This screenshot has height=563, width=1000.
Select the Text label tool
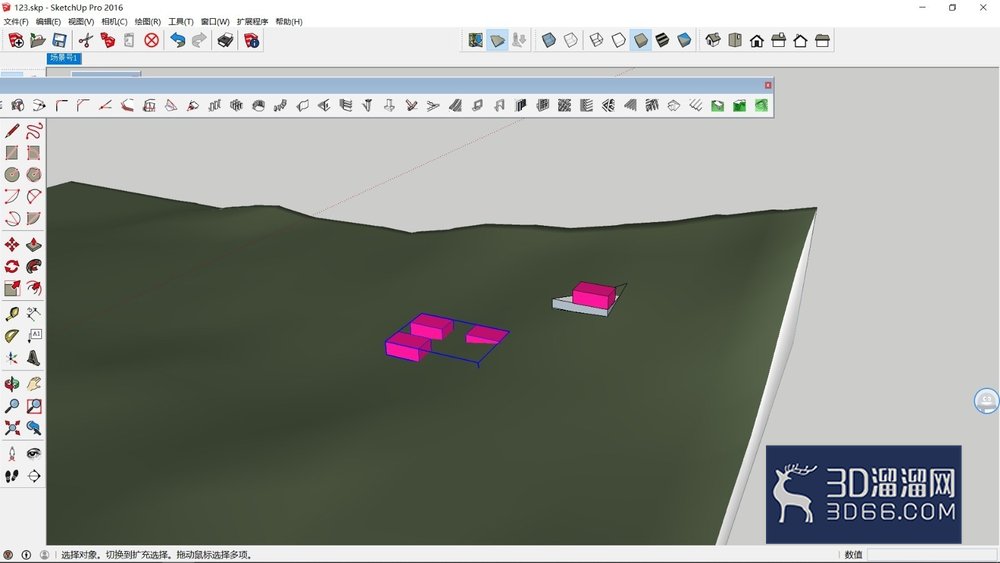click(x=34, y=336)
